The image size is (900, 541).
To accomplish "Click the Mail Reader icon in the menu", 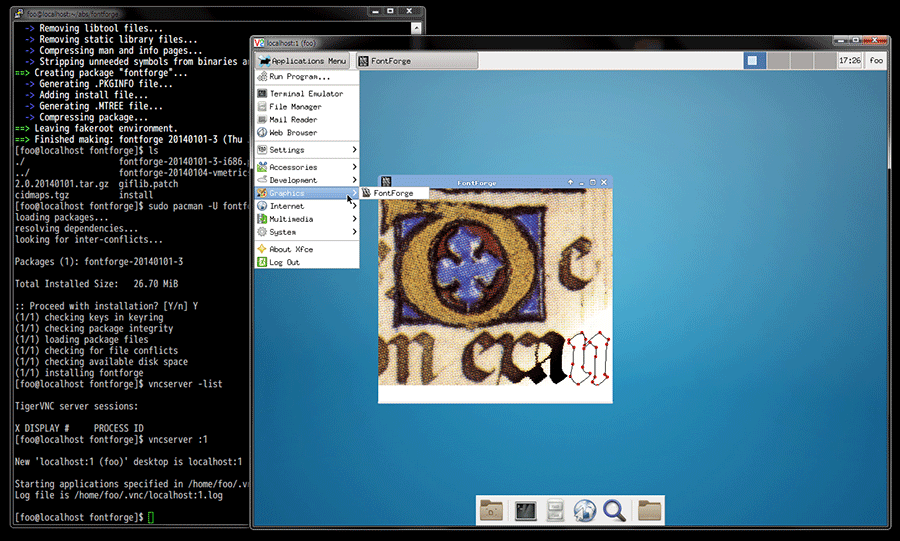I will pos(262,119).
